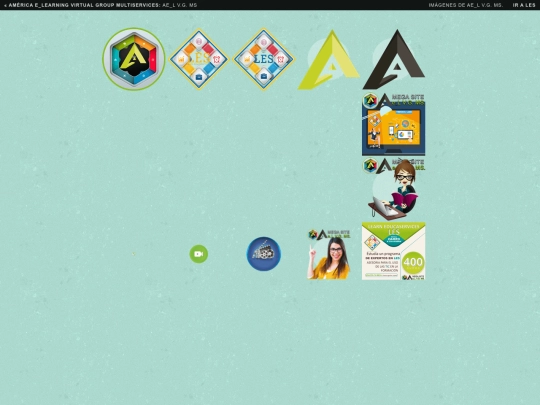Open the hexagon A logo in green circle
Viewport: 540px width, 405px height.
[134, 59]
